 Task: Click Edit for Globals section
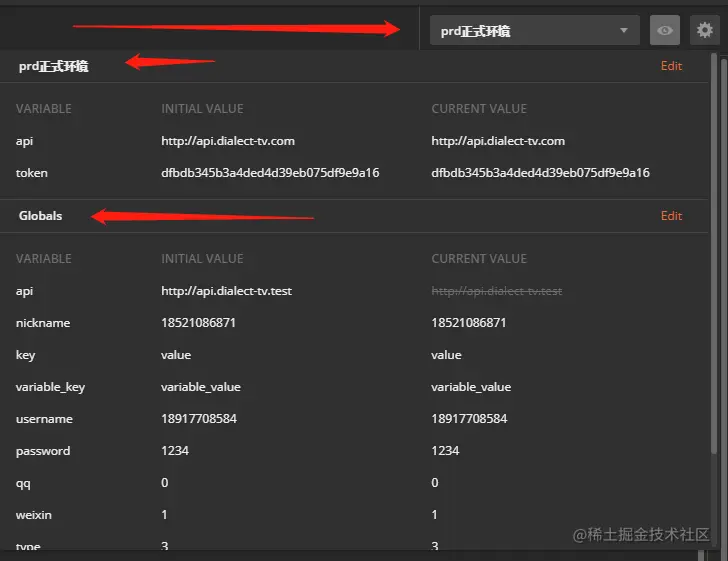671,216
